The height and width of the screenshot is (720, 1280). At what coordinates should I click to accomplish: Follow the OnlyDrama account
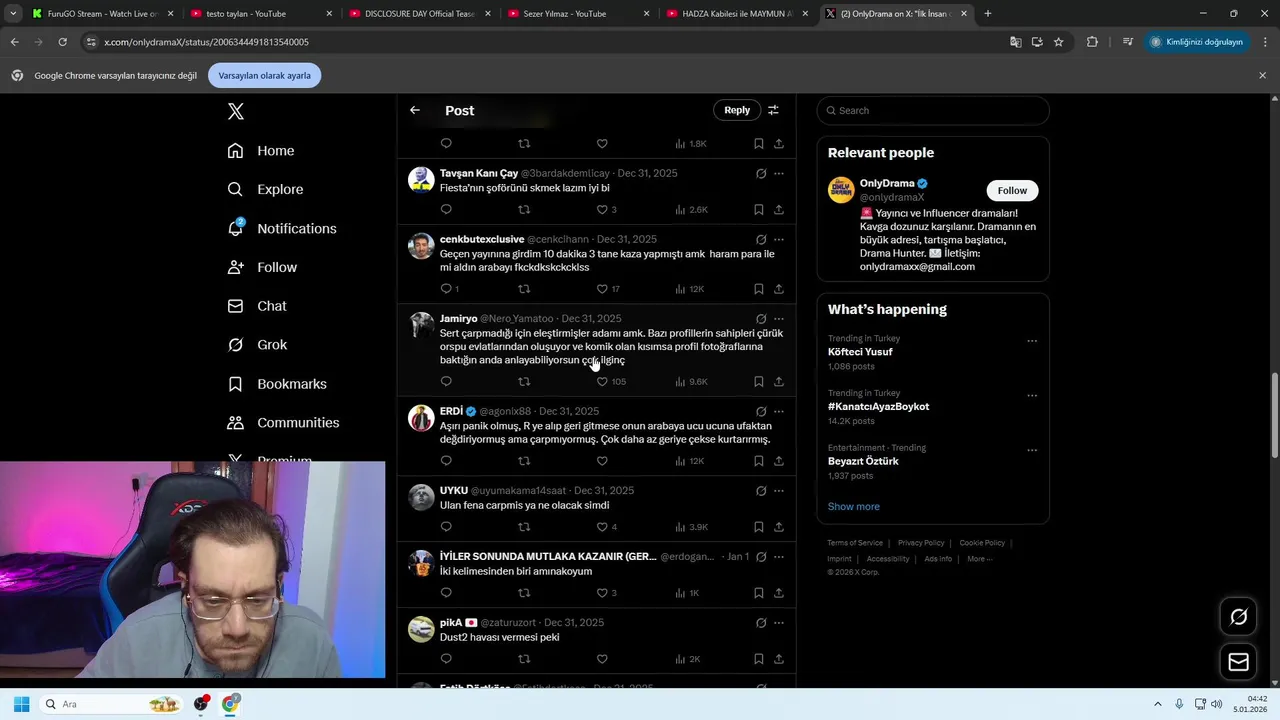pos(1012,190)
